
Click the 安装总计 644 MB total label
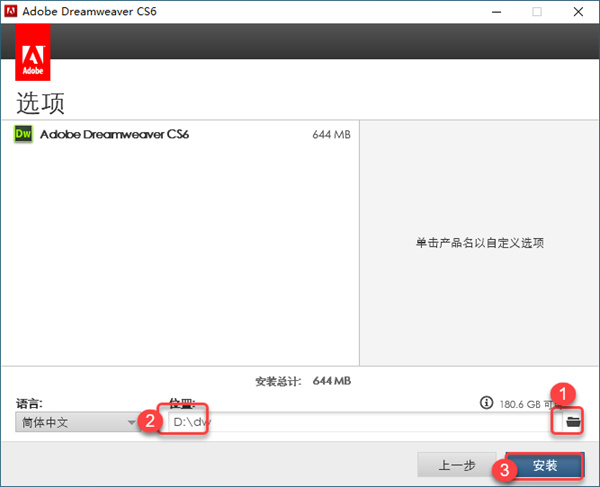(303, 381)
